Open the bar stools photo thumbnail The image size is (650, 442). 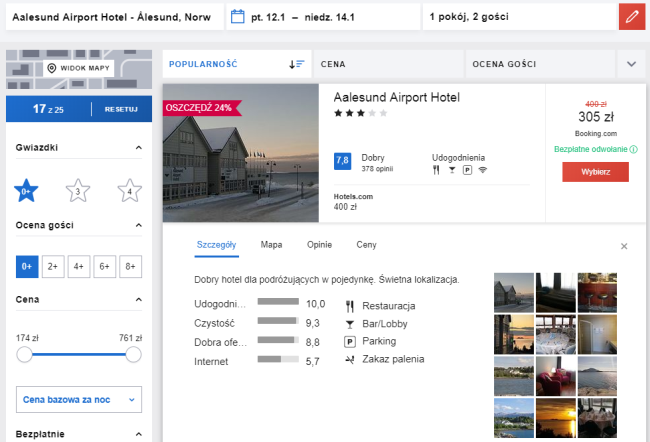(x=597, y=292)
